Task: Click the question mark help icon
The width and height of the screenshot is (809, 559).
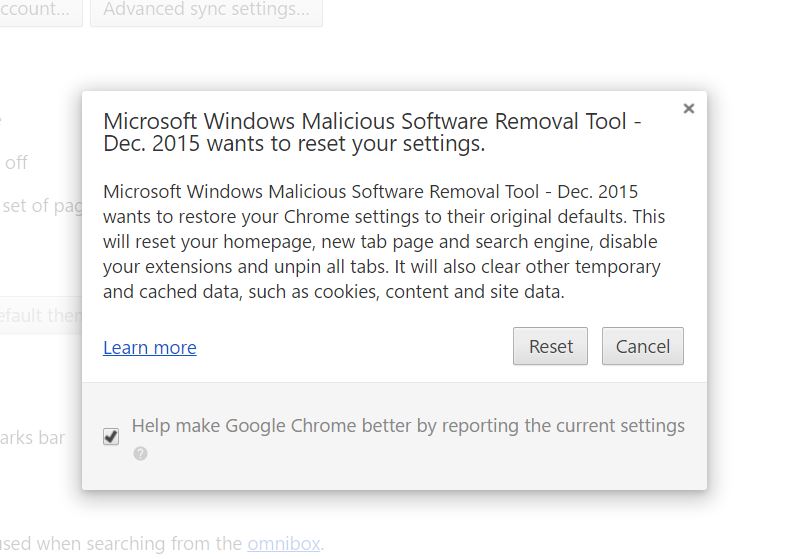Action: tap(140, 454)
